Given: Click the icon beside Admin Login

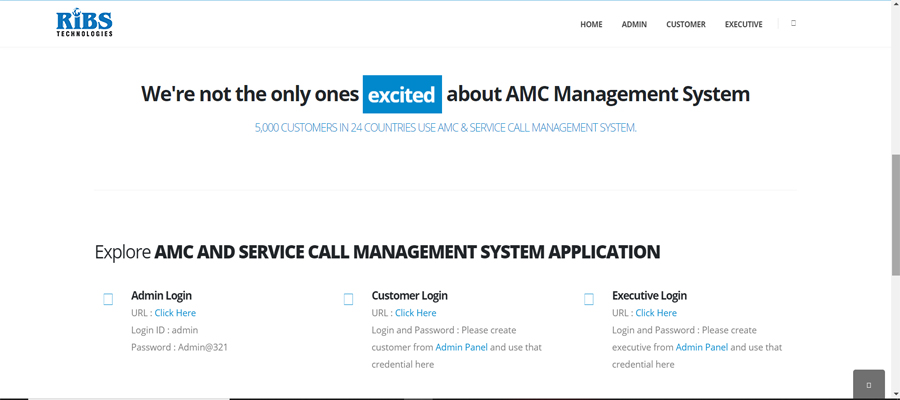Looking at the screenshot, I should [108, 299].
